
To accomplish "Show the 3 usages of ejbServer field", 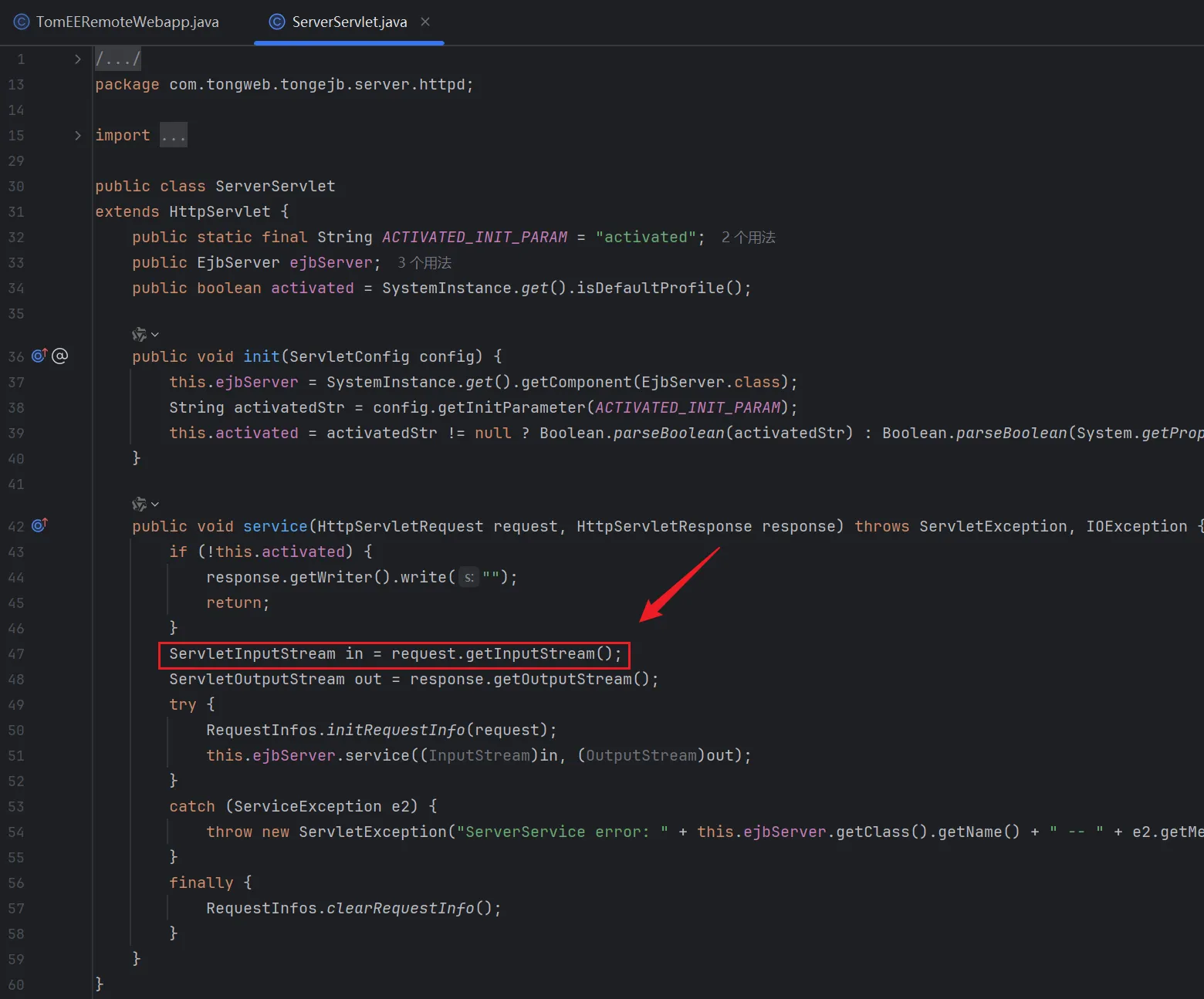I will 424,263.
